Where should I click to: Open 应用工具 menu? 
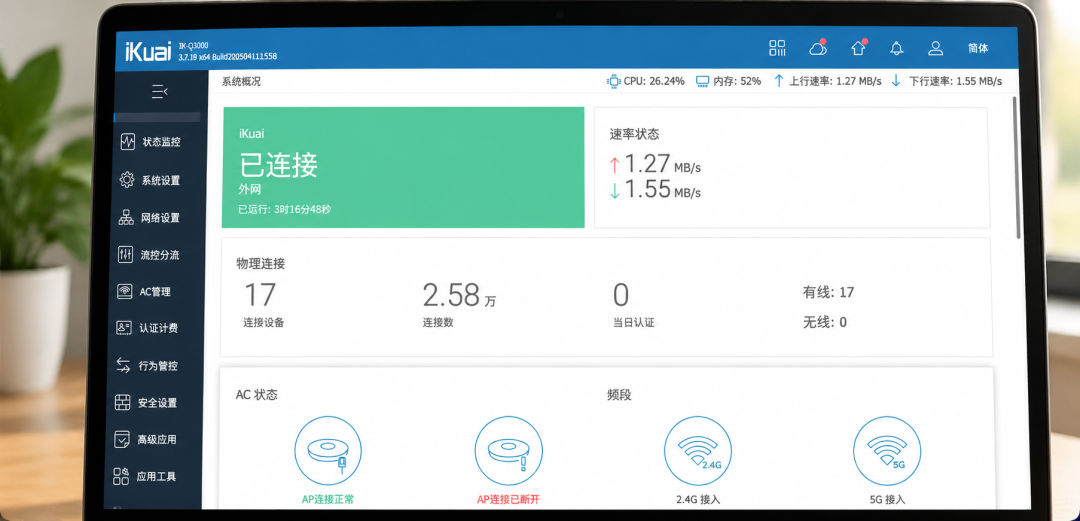[154, 476]
